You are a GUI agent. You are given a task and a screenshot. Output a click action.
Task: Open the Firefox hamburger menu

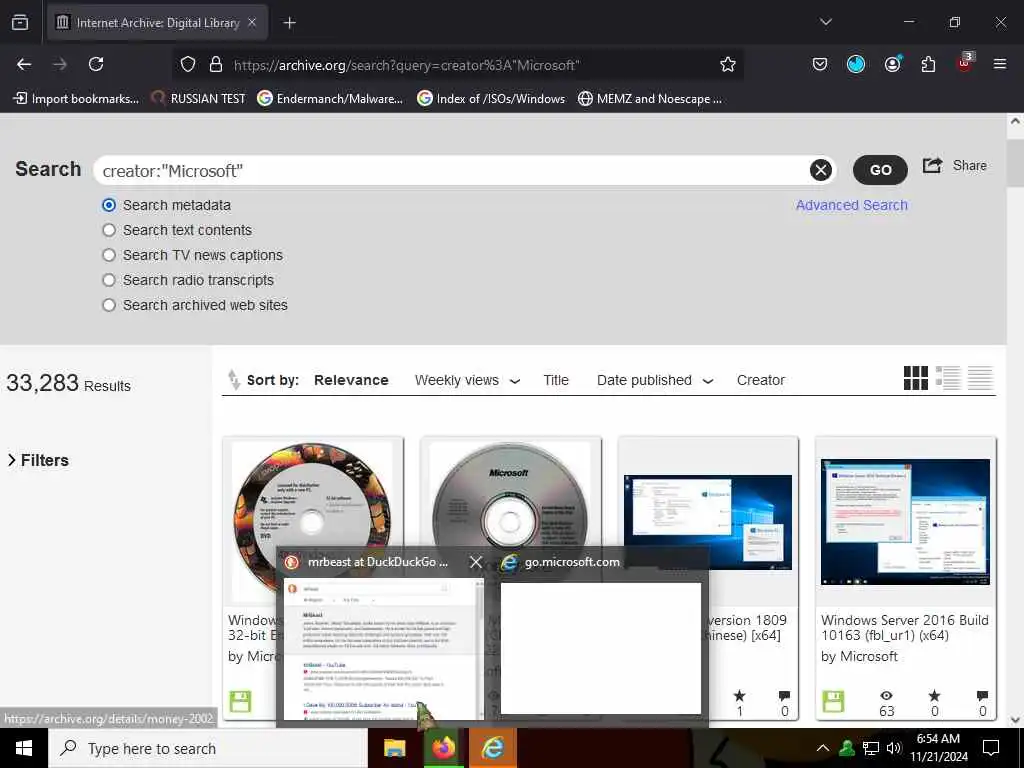(1000, 64)
